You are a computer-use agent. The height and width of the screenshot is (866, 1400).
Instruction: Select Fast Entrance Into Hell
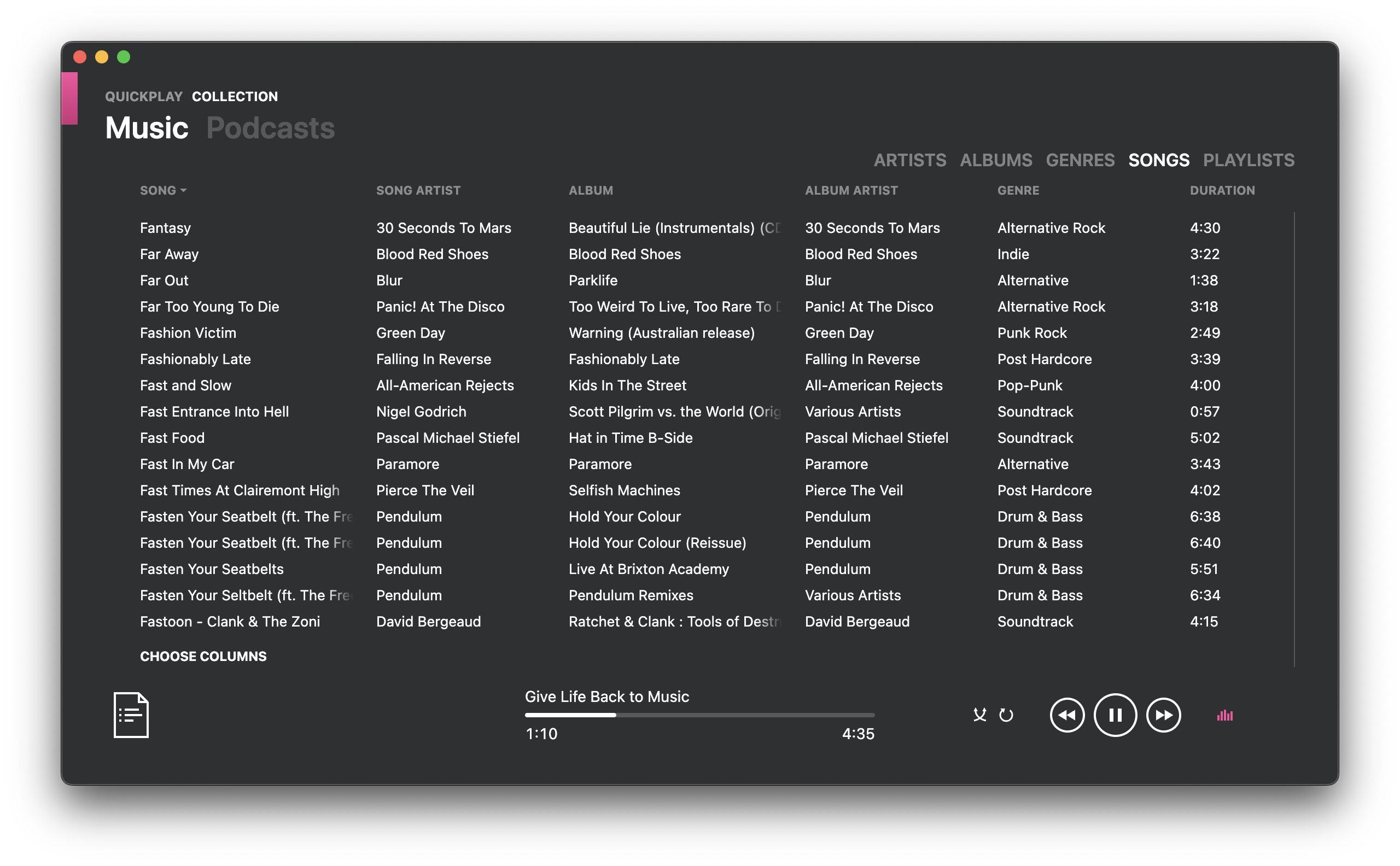[214, 412]
